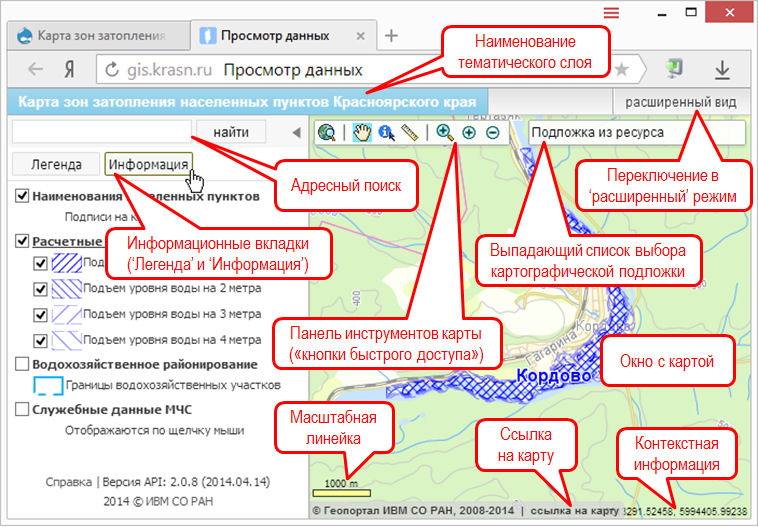Zoom in with the plus button

469,132
